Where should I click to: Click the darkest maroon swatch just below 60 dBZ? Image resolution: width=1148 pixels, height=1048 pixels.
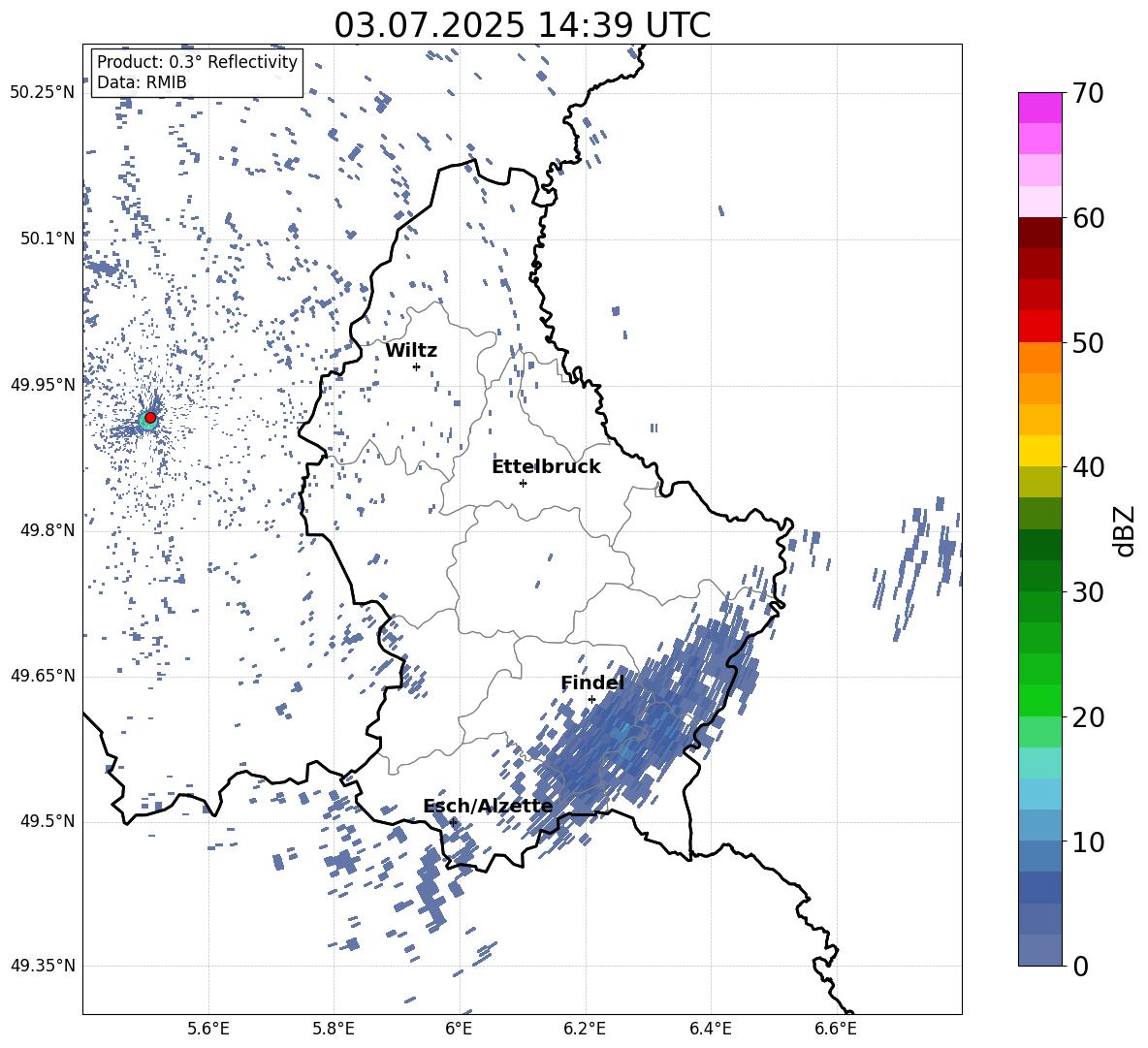pyautogui.click(x=1039, y=233)
